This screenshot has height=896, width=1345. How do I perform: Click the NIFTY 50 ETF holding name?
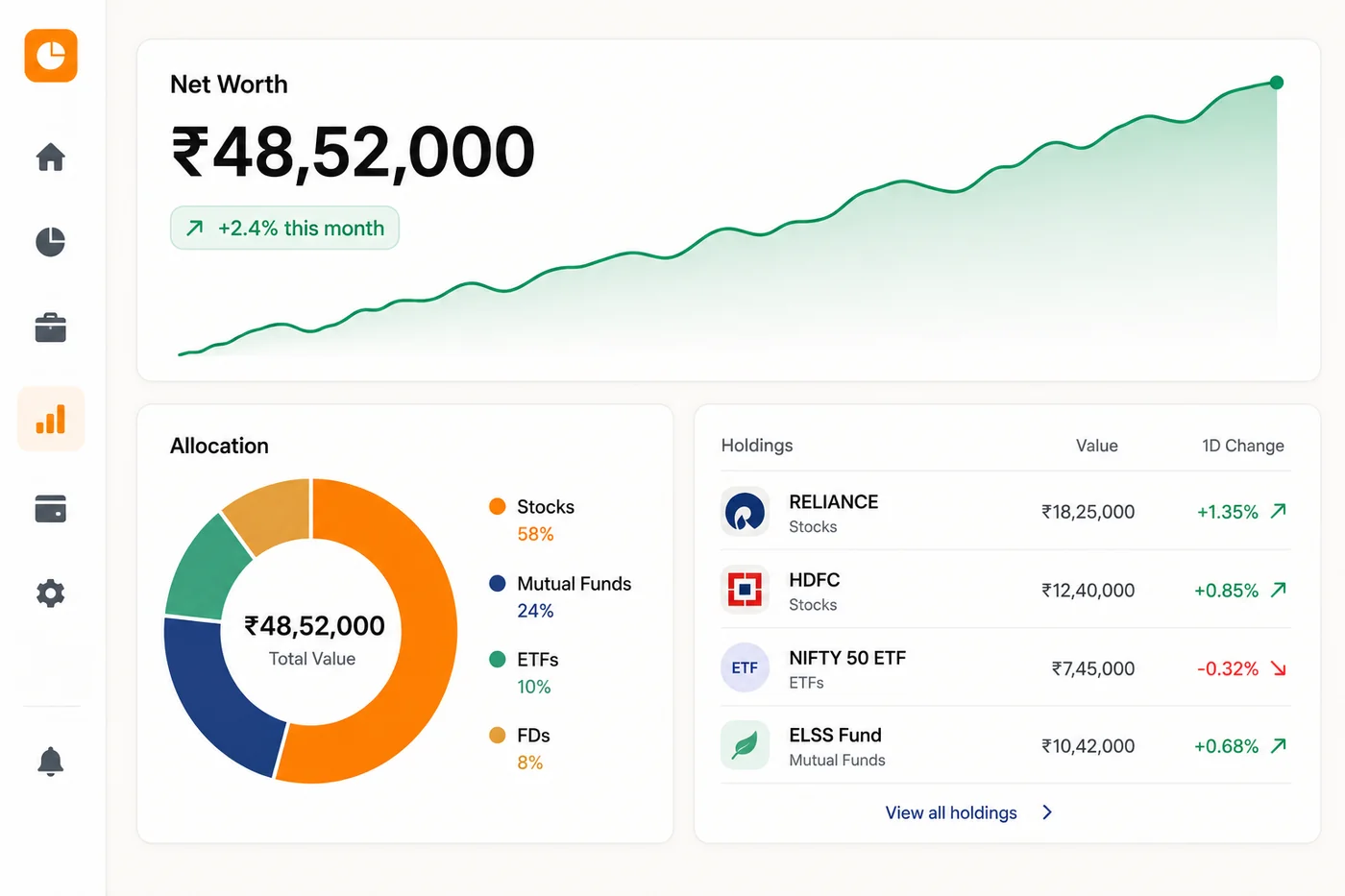coord(847,658)
